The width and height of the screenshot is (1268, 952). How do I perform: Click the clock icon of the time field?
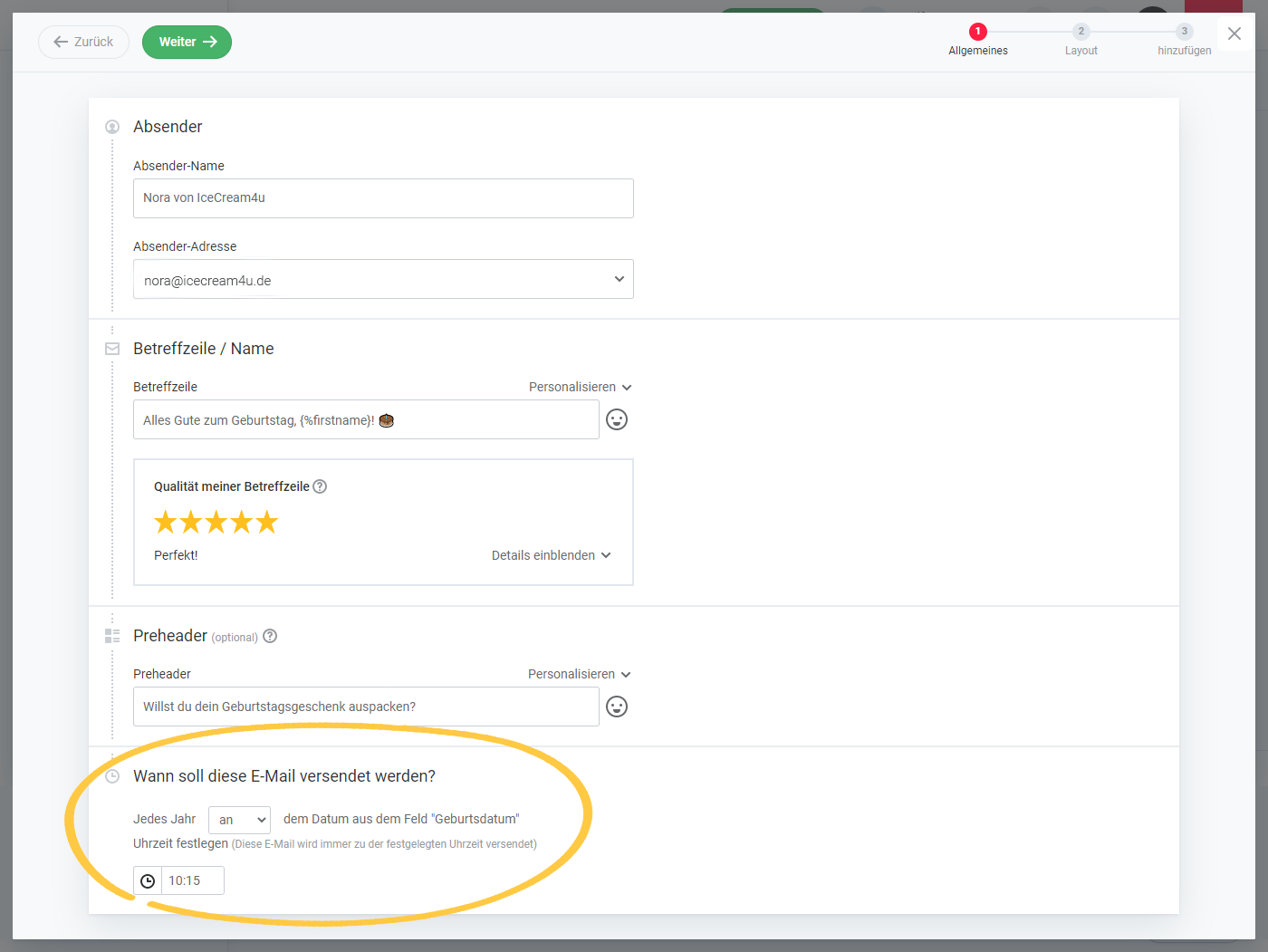tap(148, 880)
